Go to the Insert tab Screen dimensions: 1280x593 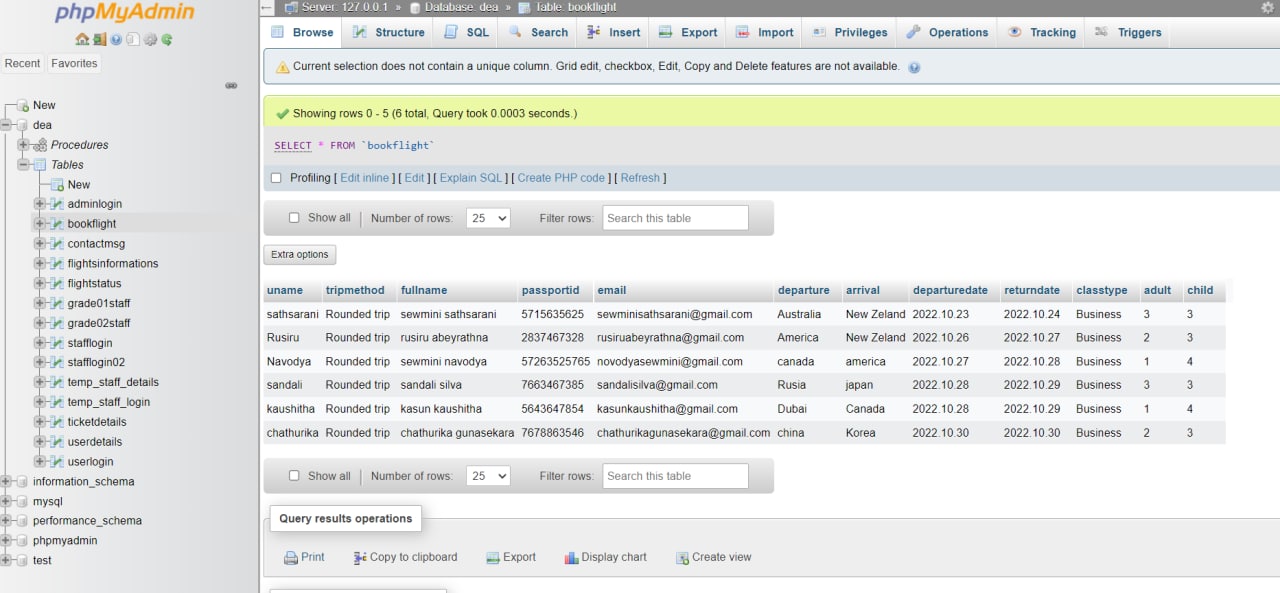point(614,32)
